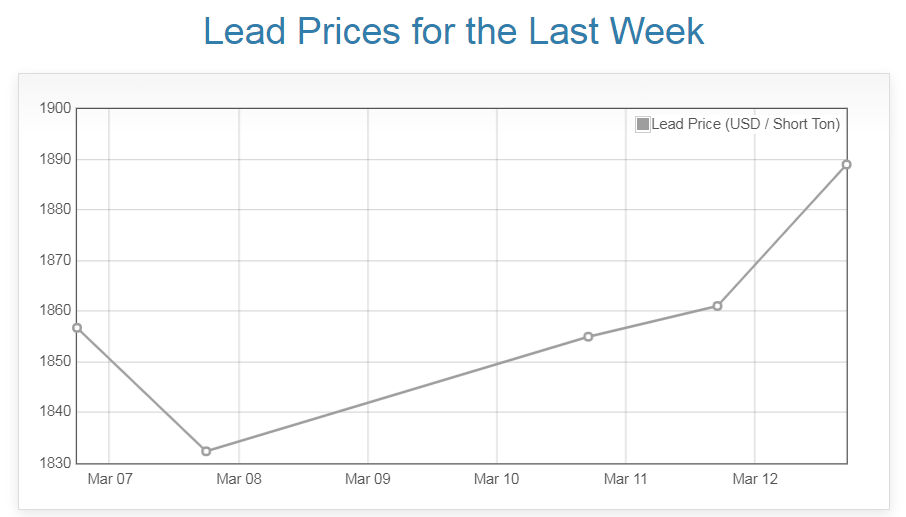Screen dimensions: 906x517
Task: Click the first data point on the left axis
Action: tap(77, 328)
